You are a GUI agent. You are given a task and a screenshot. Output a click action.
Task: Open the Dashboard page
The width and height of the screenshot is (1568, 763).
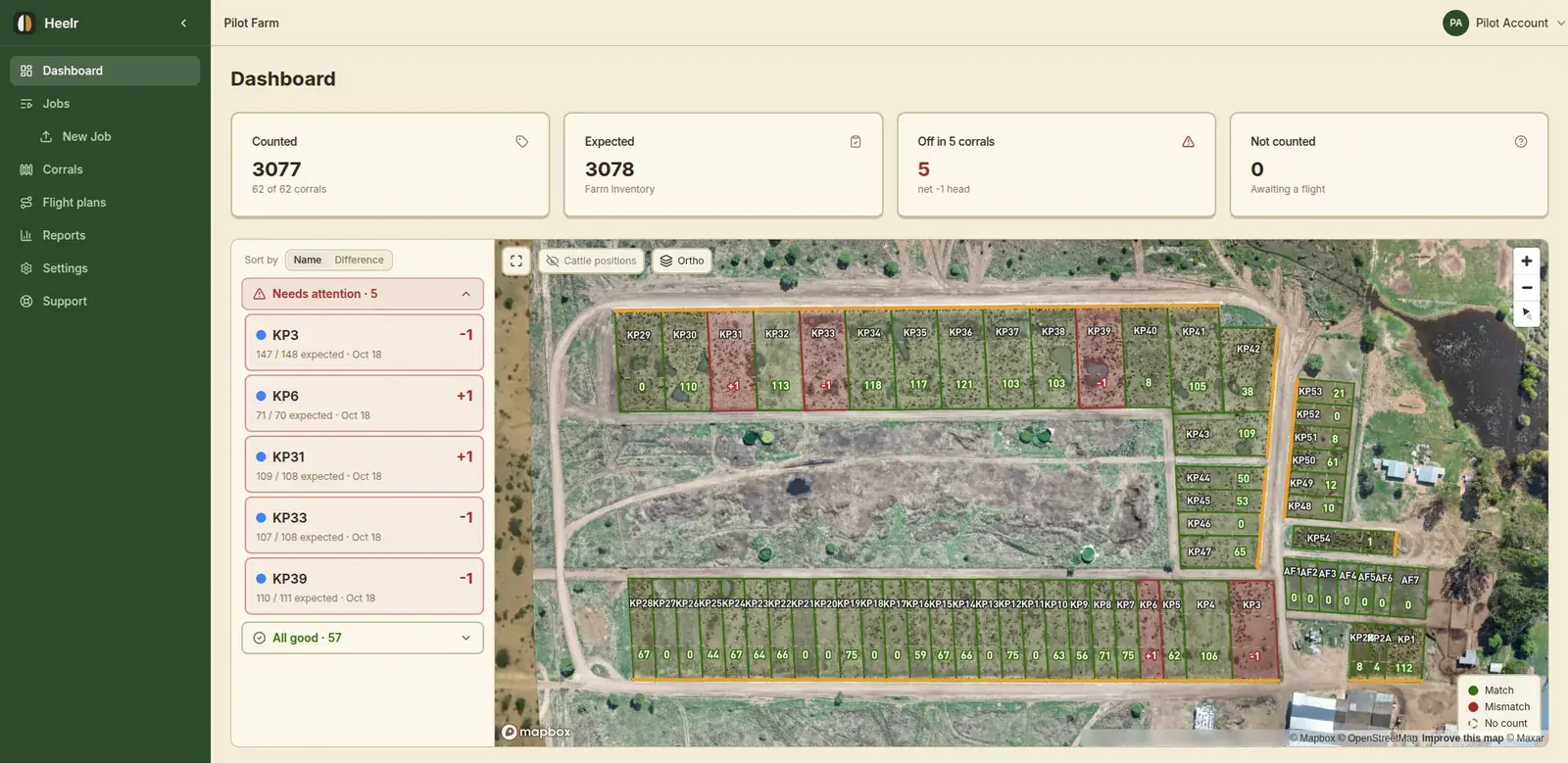coord(105,71)
